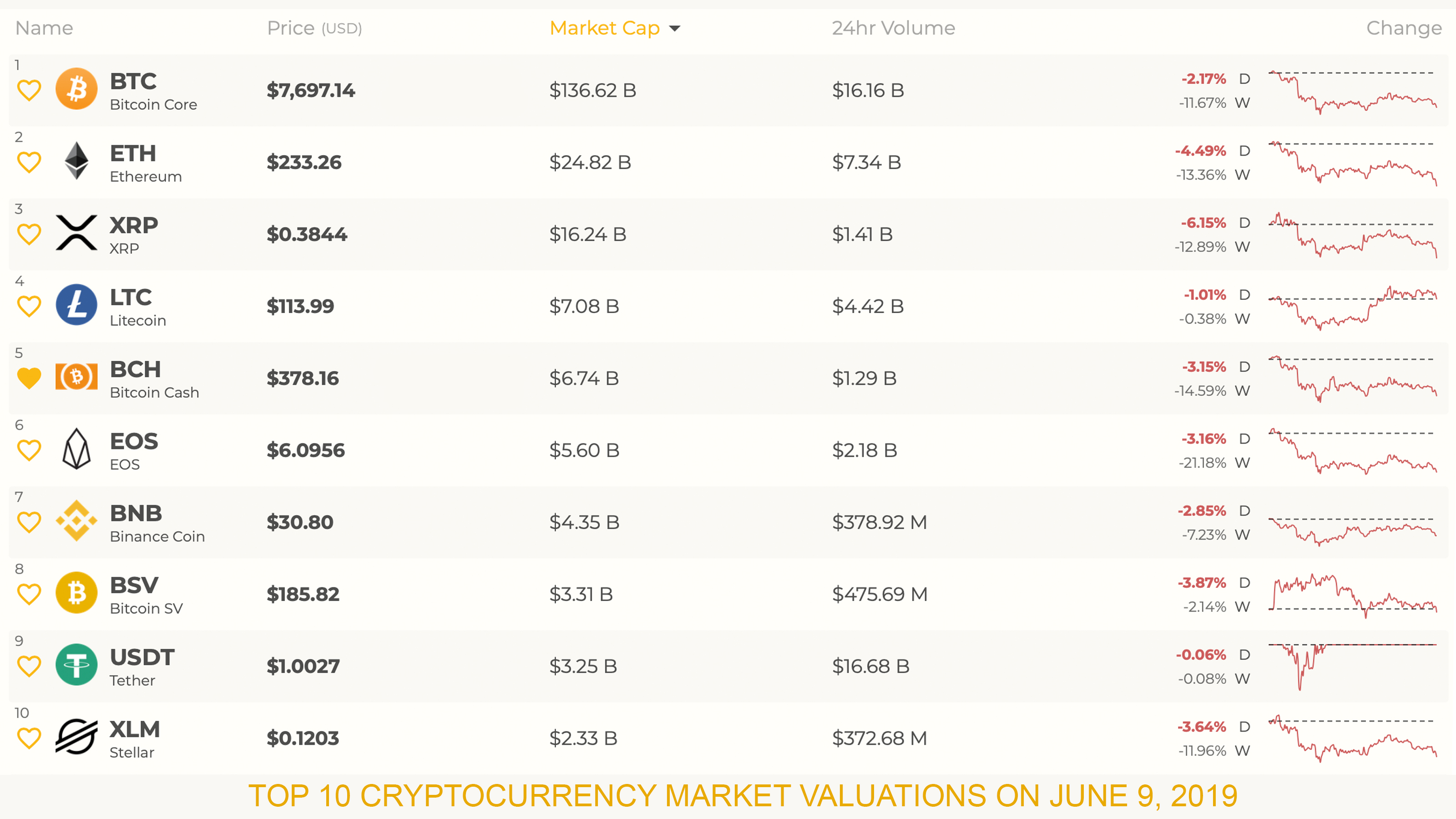Toggle the favorite heart for USDT
The height and width of the screenshot is (819, 1456).
pos(29,666)
